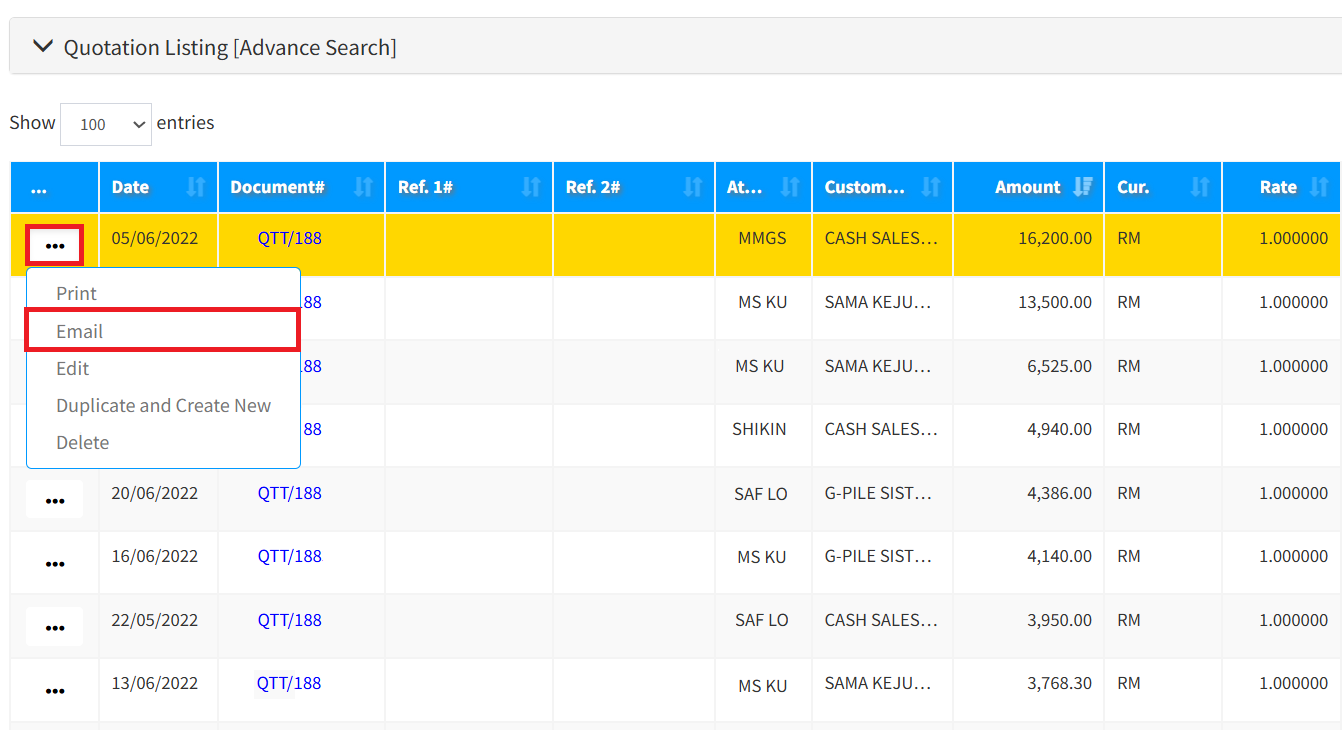Open the Show entries count dropdown
The width and height of the screenshot is (1342, 730).
point(105,124)
